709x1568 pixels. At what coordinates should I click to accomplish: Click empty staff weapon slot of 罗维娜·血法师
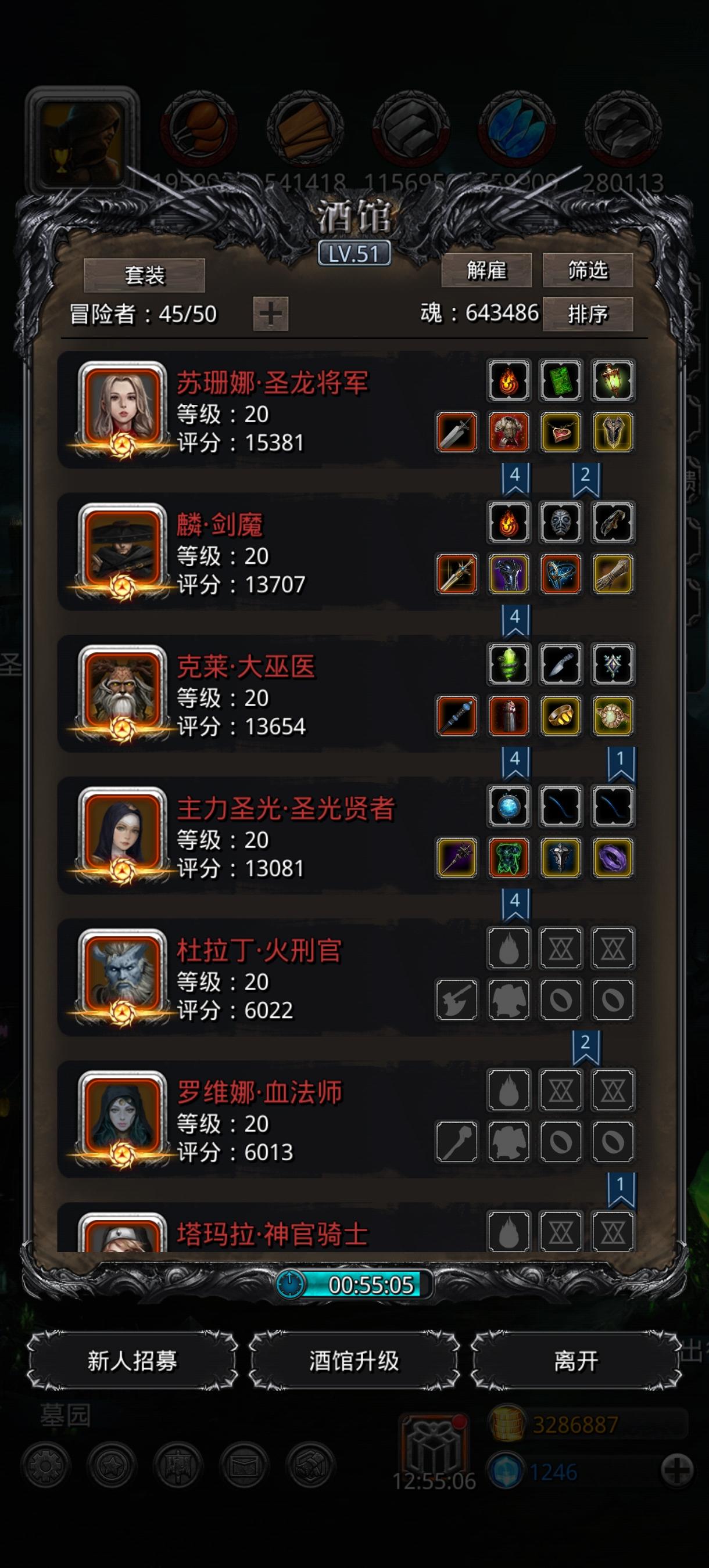coord(457,1141)
